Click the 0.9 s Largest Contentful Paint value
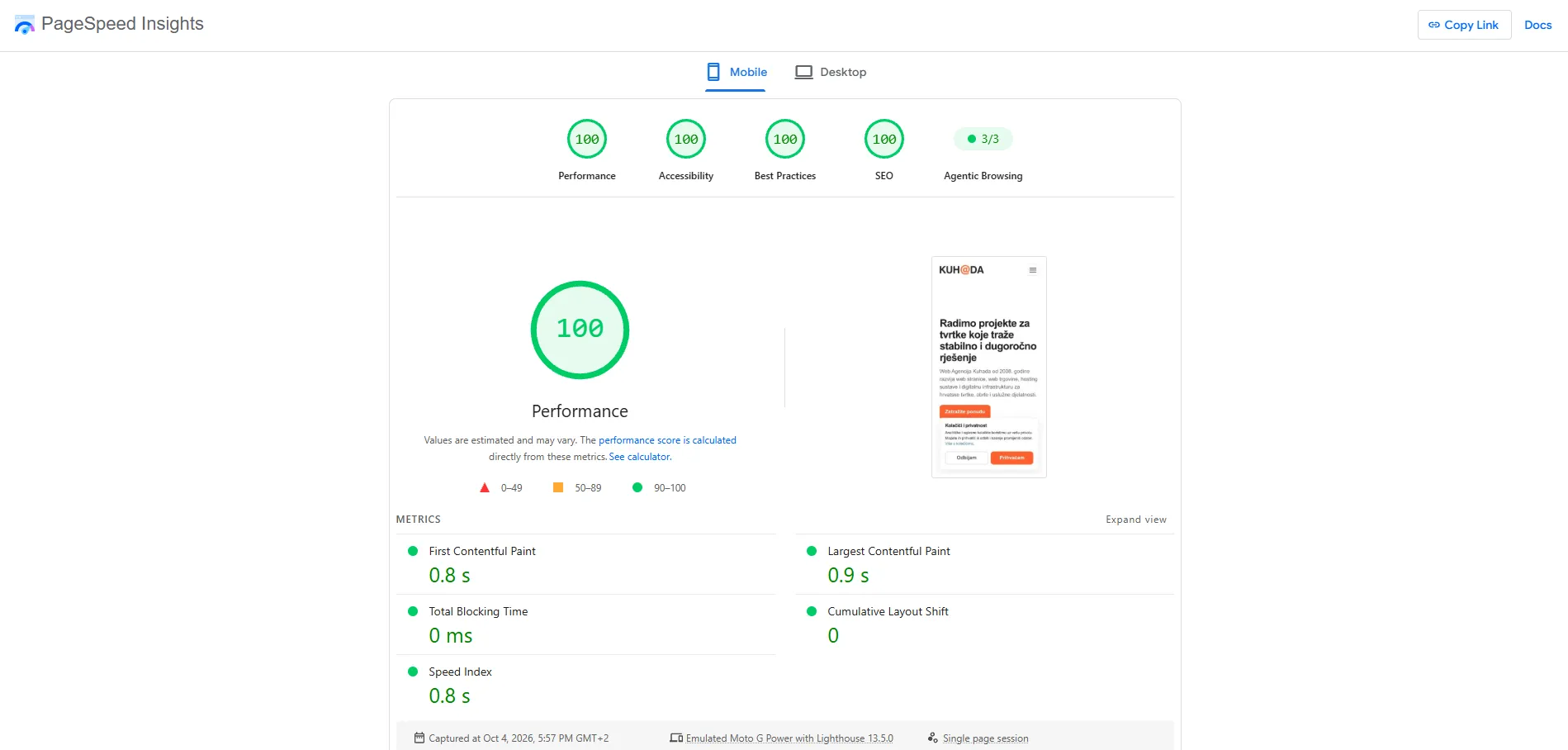This screenshot has width=1568, height=750. click(848, 575)
